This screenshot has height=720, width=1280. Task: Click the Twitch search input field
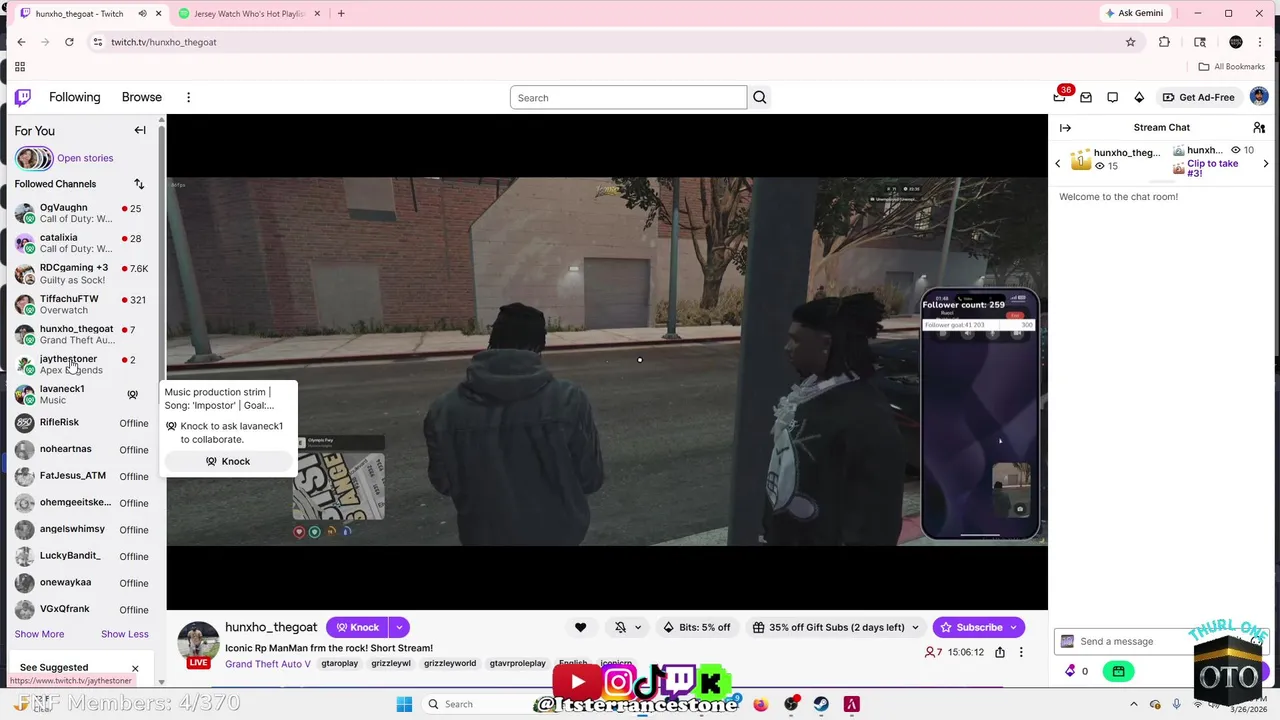coord(628,97)
